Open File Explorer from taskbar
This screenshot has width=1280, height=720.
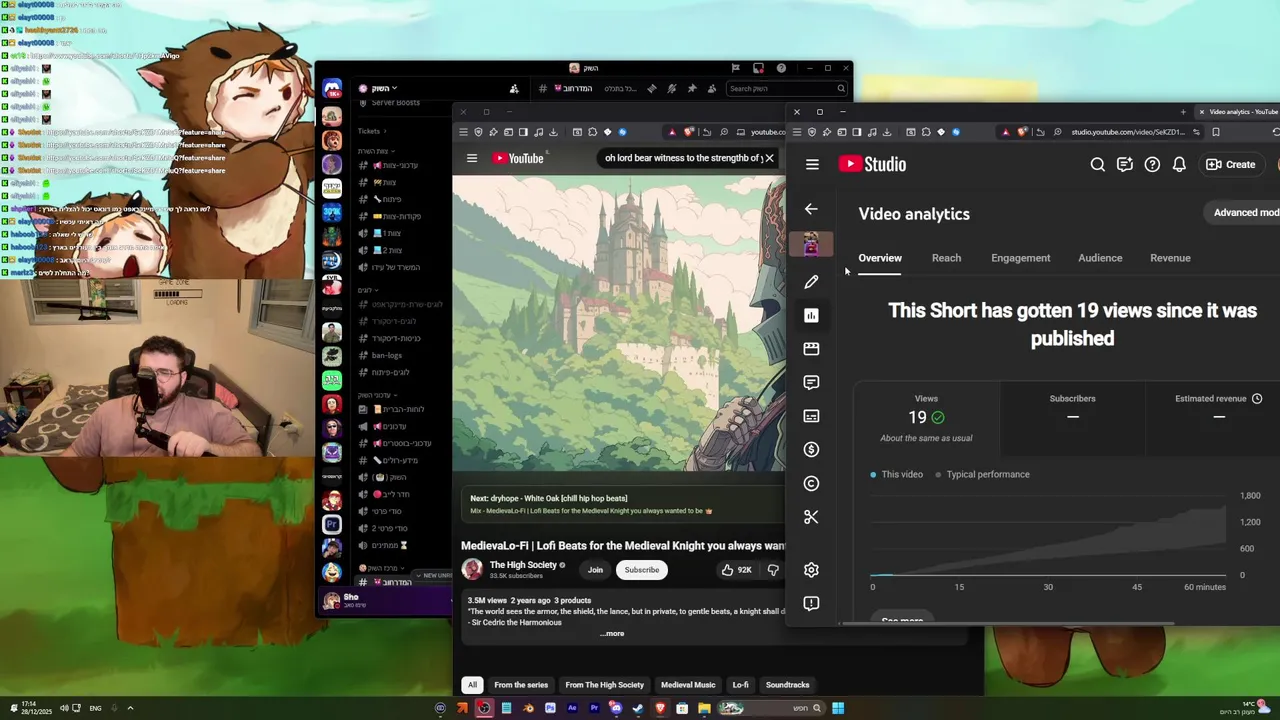pyautogui.click(x=704, y=709)
